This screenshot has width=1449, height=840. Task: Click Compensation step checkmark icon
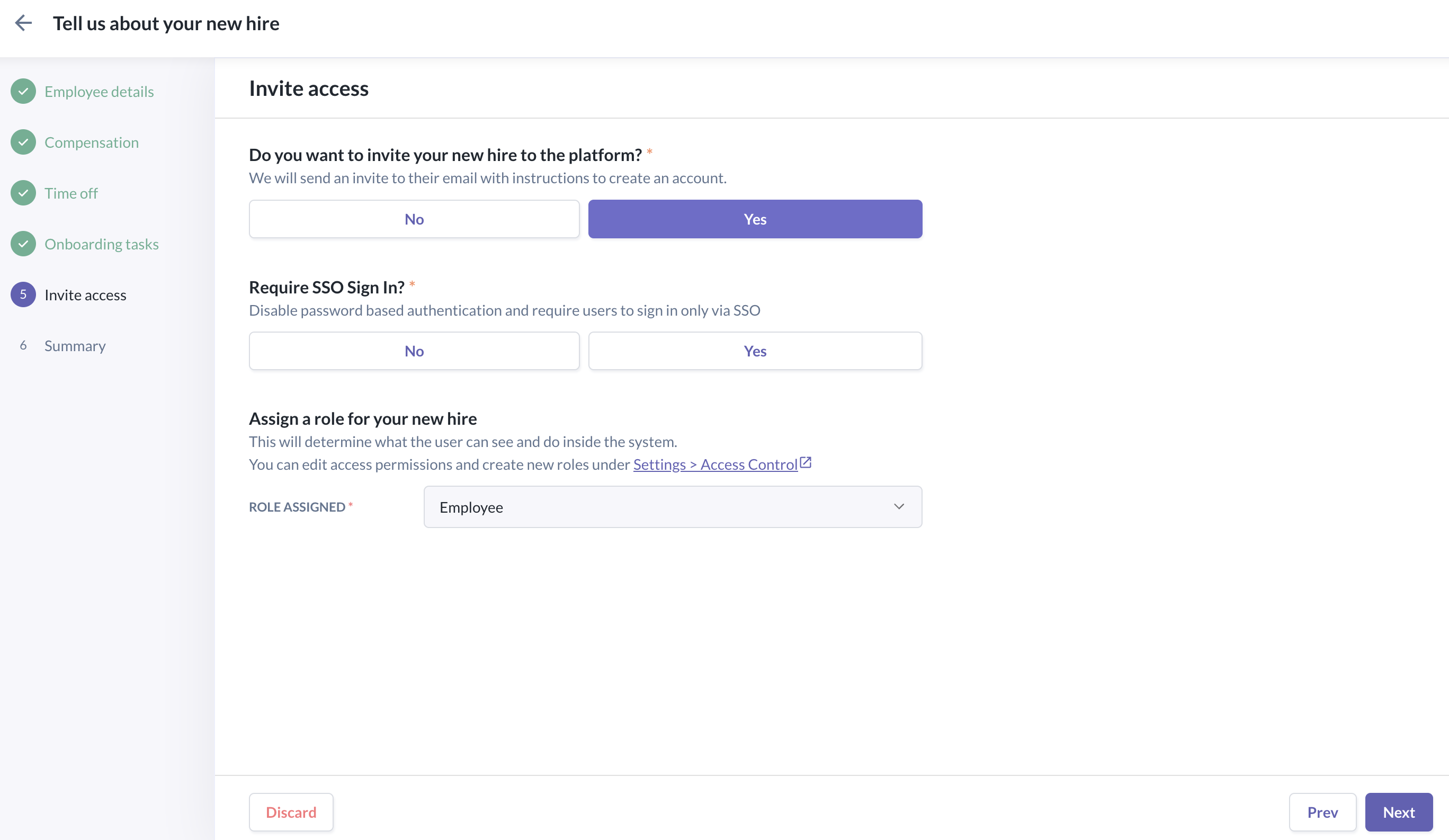(23, 142)
